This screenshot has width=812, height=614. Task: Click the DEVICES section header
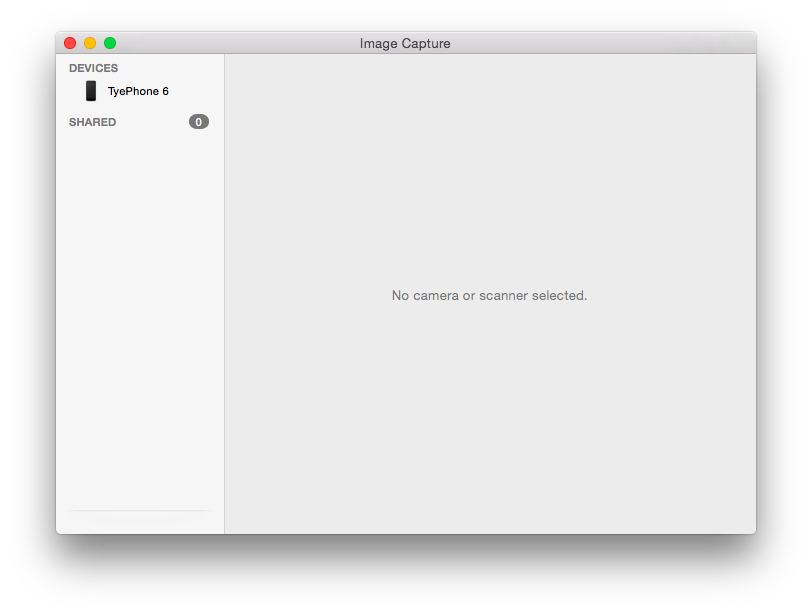(x=93, y=68)
